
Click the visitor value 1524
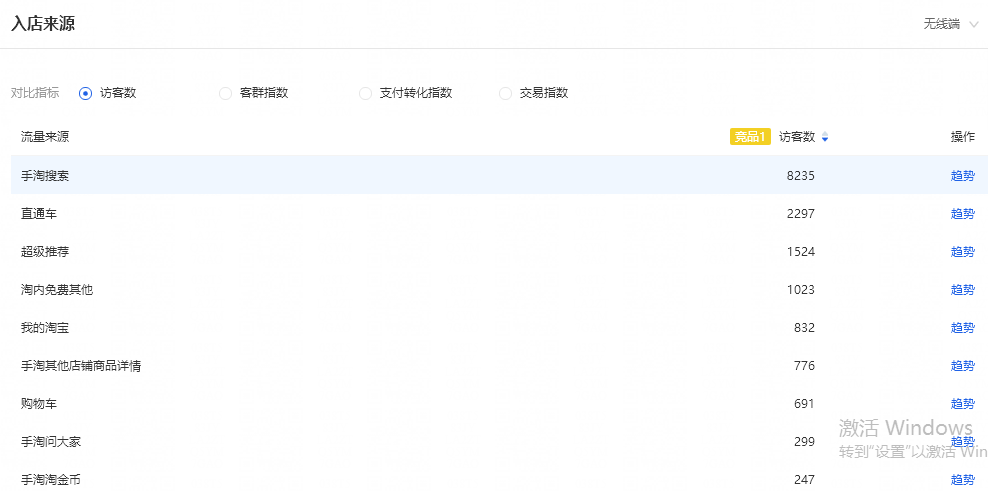(801, 251)
